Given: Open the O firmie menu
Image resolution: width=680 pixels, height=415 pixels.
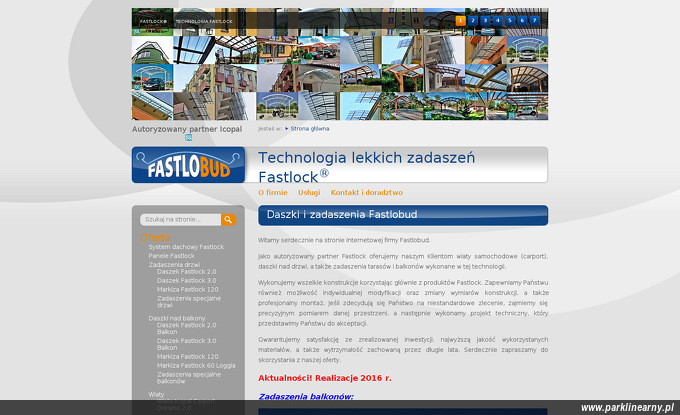Looking at the screenshot, I should coord(273,193).
